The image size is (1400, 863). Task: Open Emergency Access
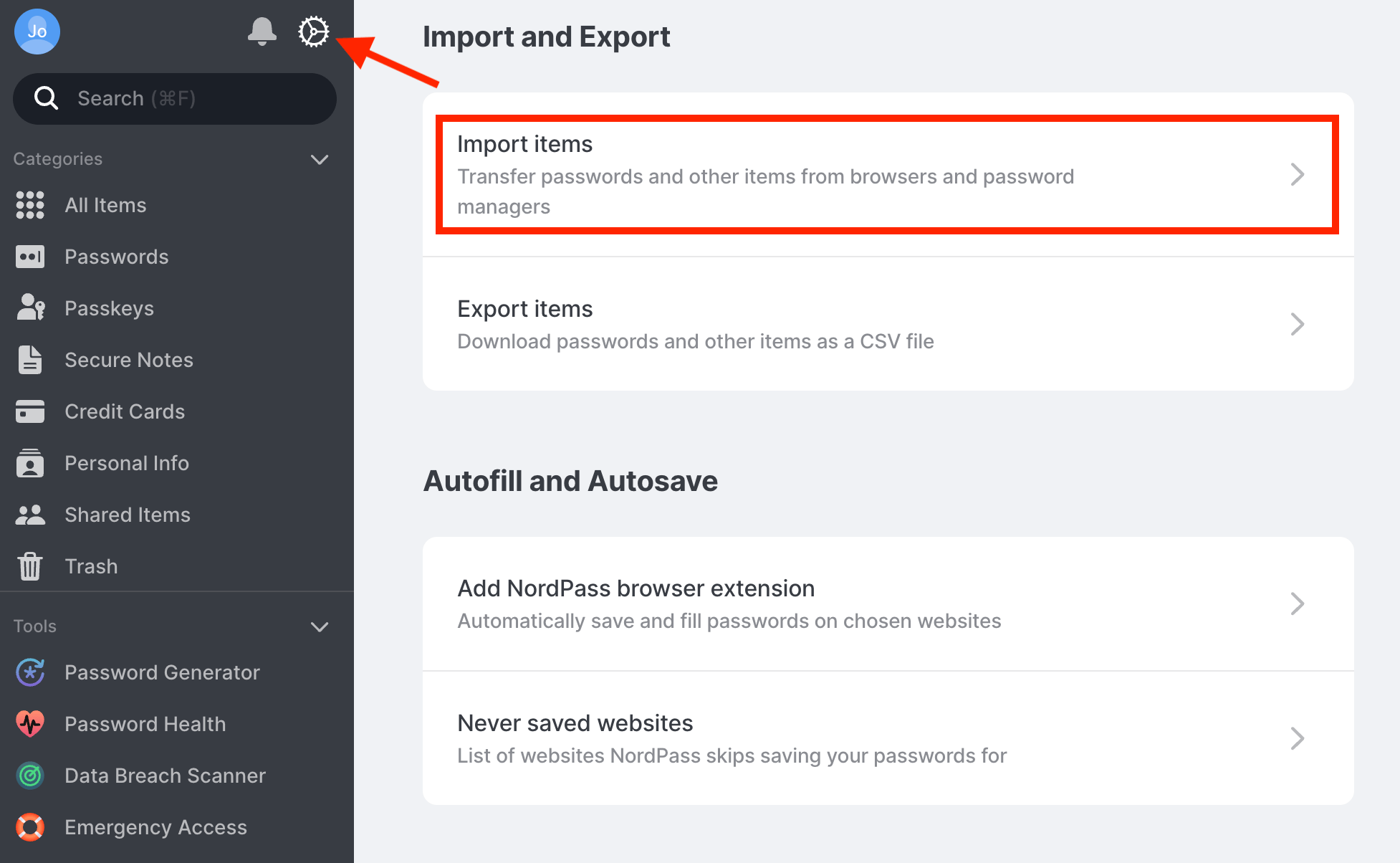click(155, 827)
